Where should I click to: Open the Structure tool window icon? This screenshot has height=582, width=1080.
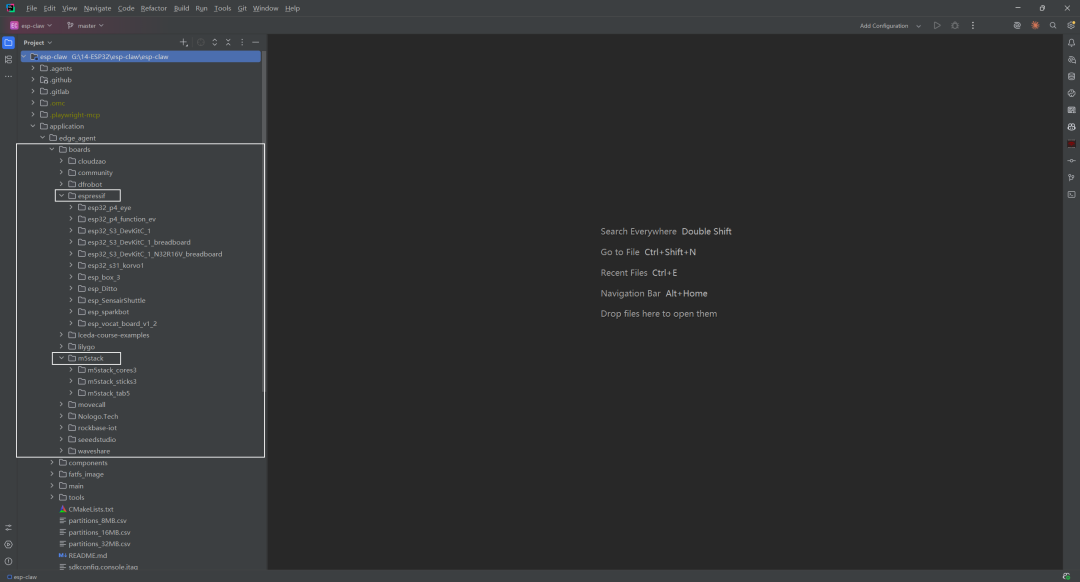click(x=8, y=60)
